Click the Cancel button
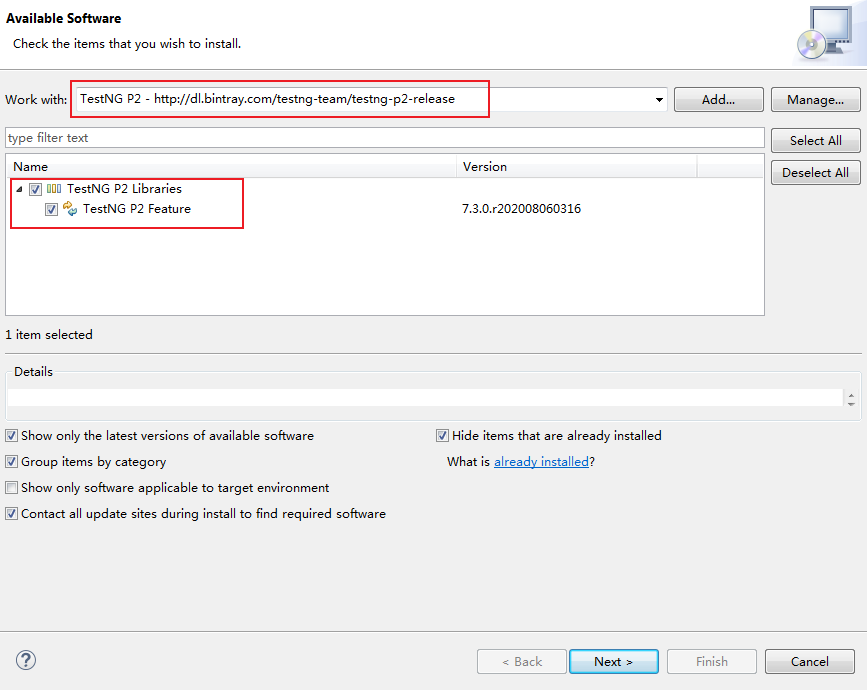 point(810,662)
